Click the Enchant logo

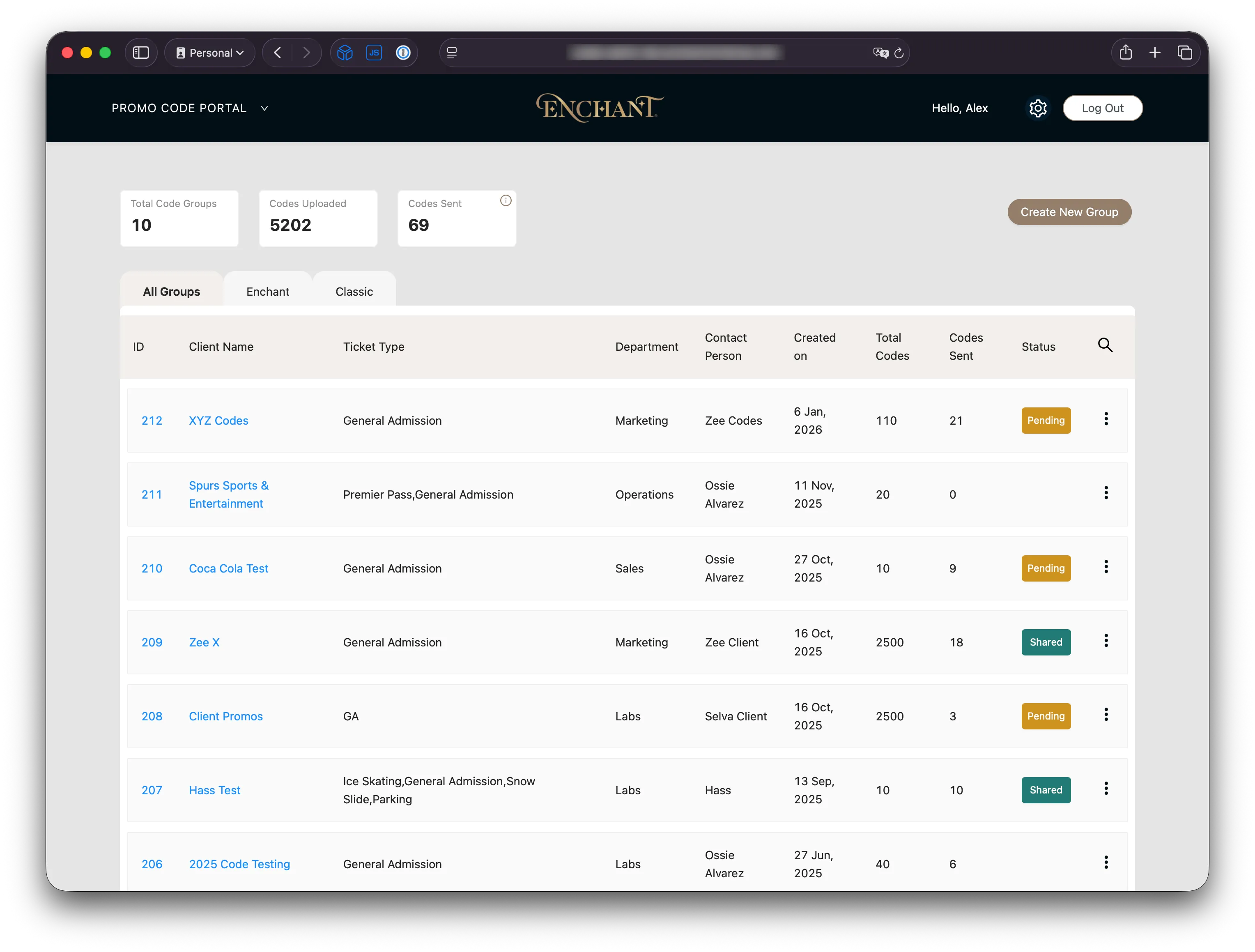tap(600, 108)
